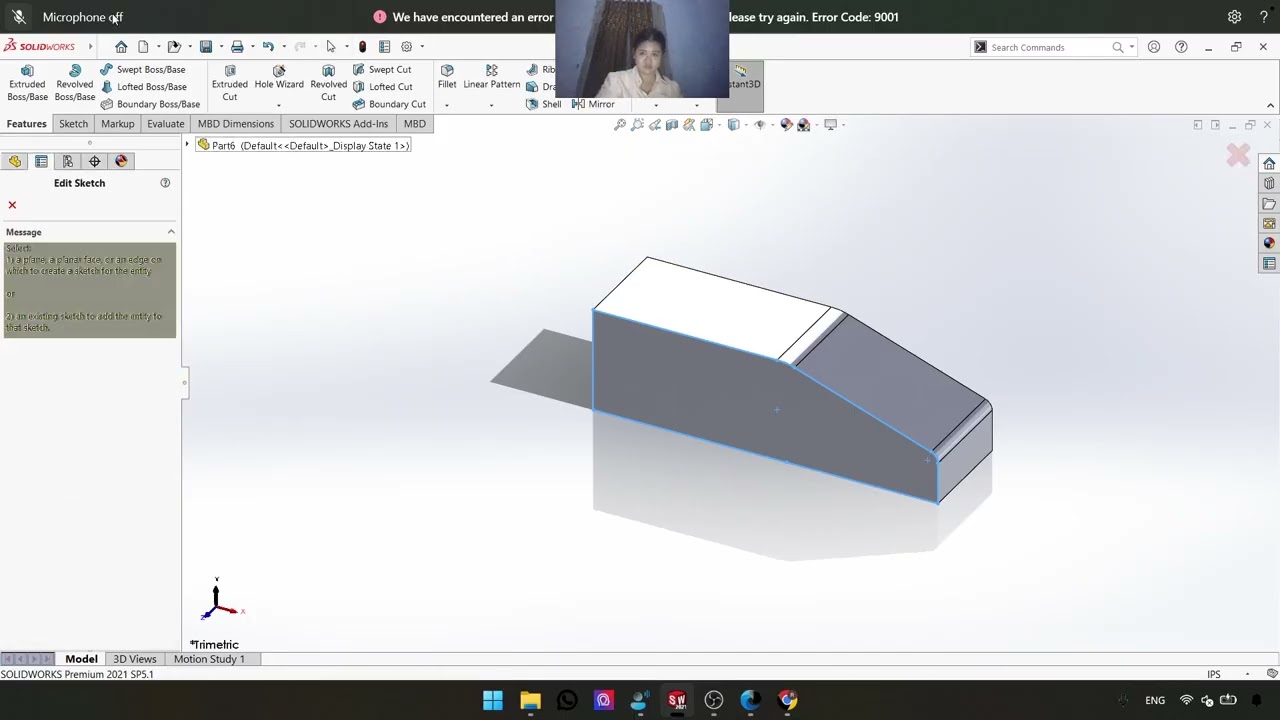This screenshot has height=720, width=1280.
Task: Open the PropertyManager tab icon
Action: [x=41, y=161]
